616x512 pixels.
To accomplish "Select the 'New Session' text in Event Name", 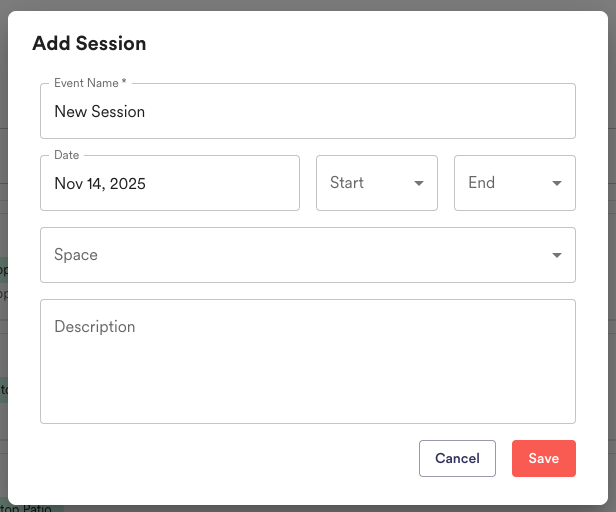I will [99, 112].
